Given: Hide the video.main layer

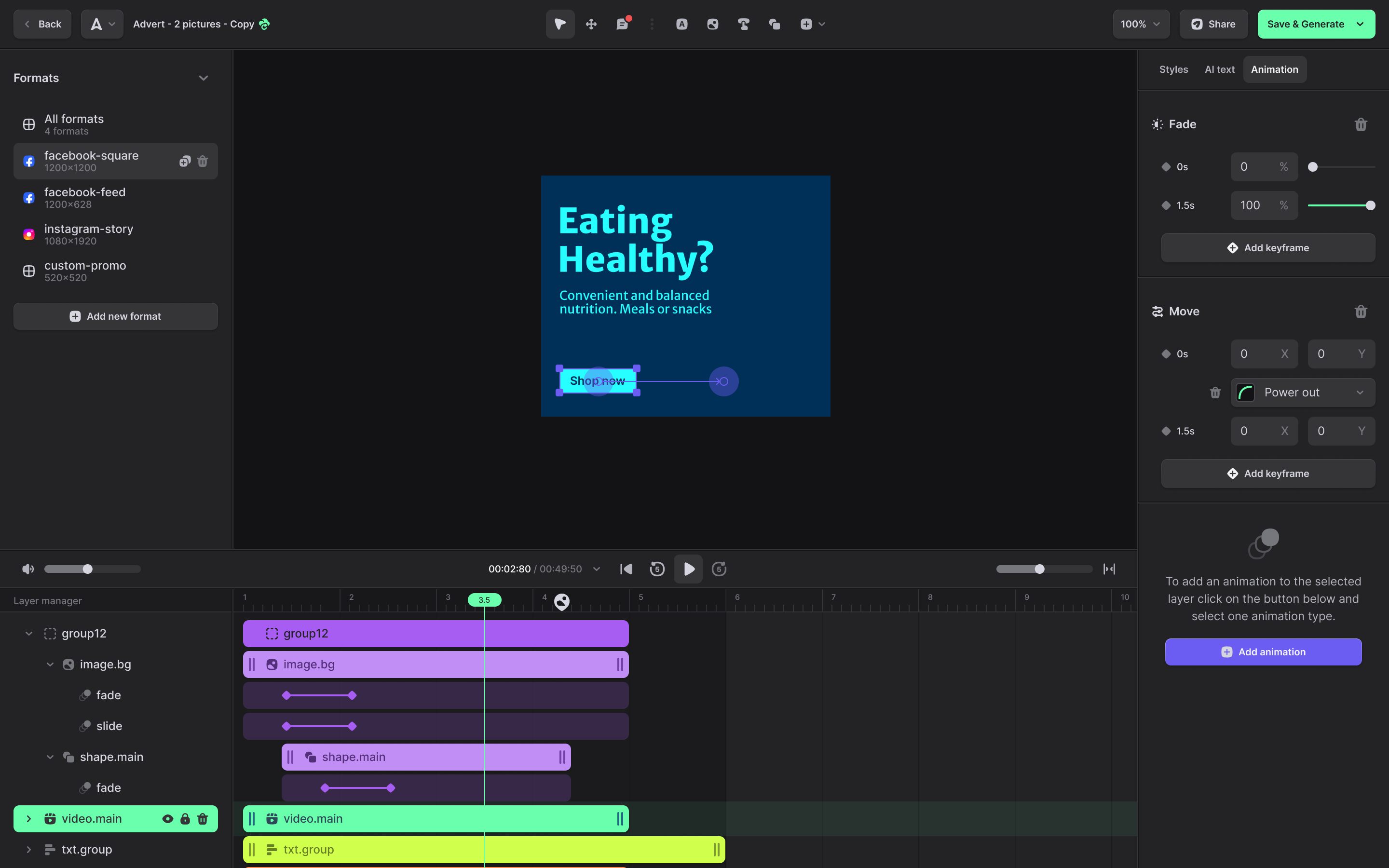Looking at the screenshot, I should 168,819.
